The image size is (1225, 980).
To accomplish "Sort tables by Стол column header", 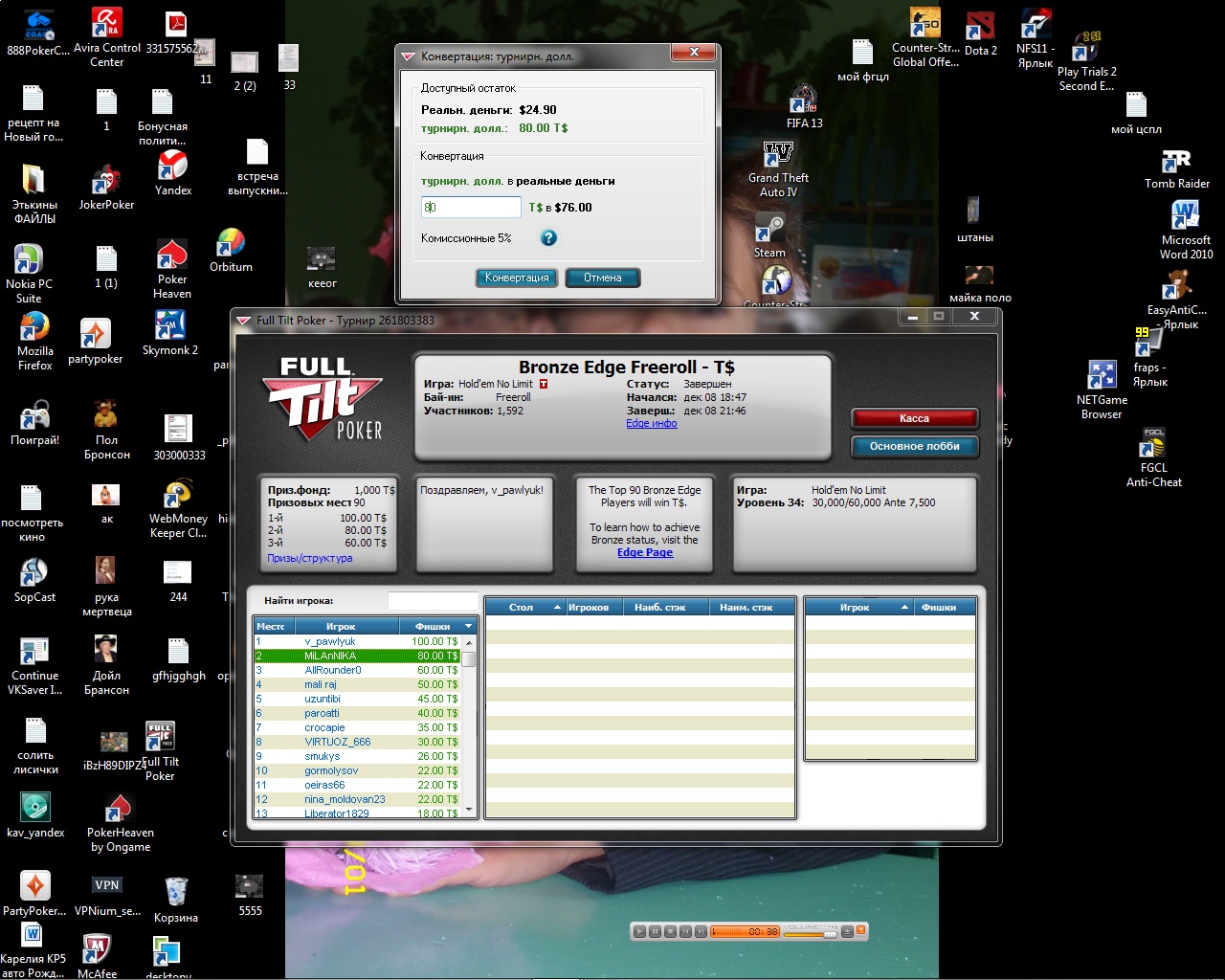I will click(x=525, y=607).
